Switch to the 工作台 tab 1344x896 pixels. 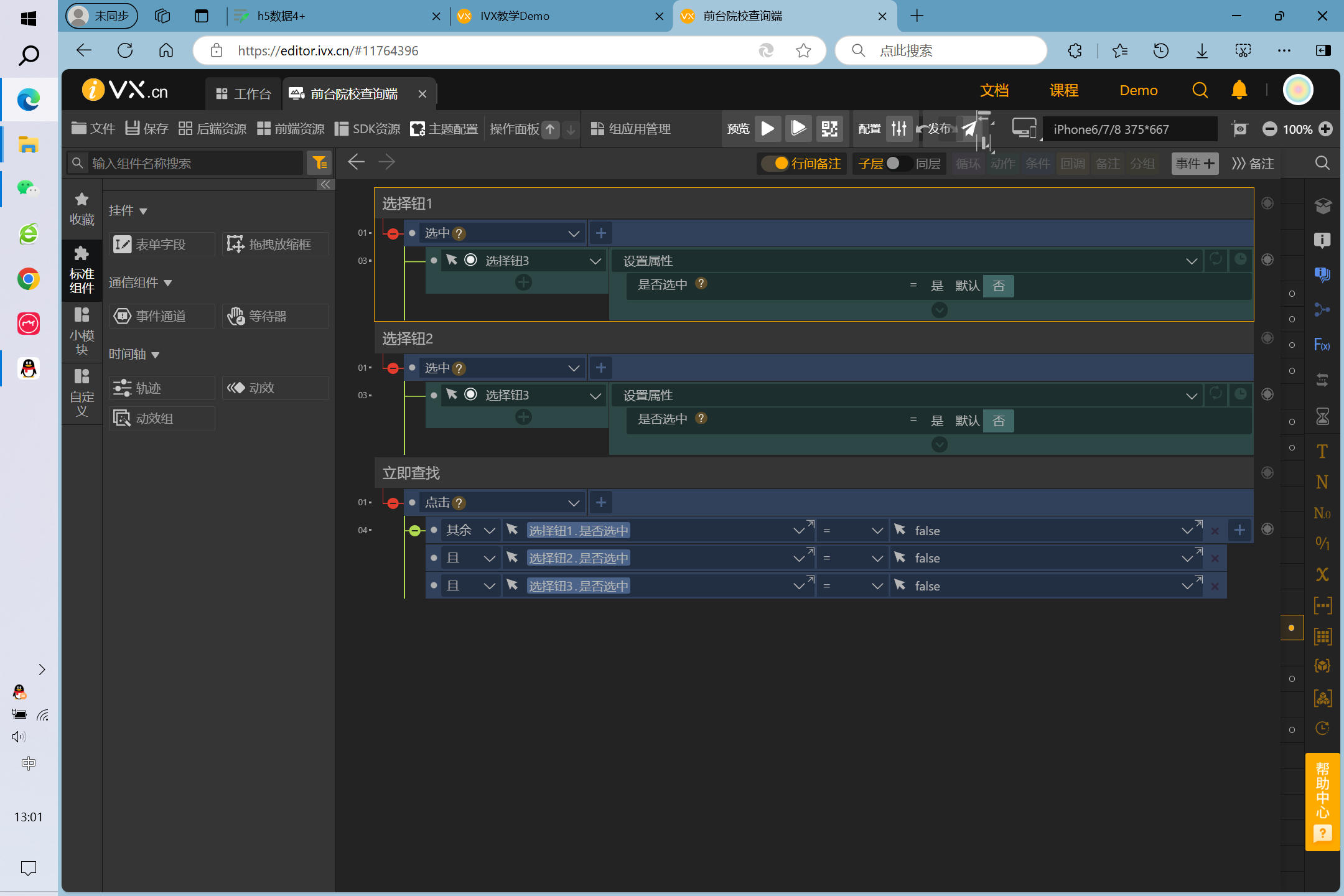point(244,94)
